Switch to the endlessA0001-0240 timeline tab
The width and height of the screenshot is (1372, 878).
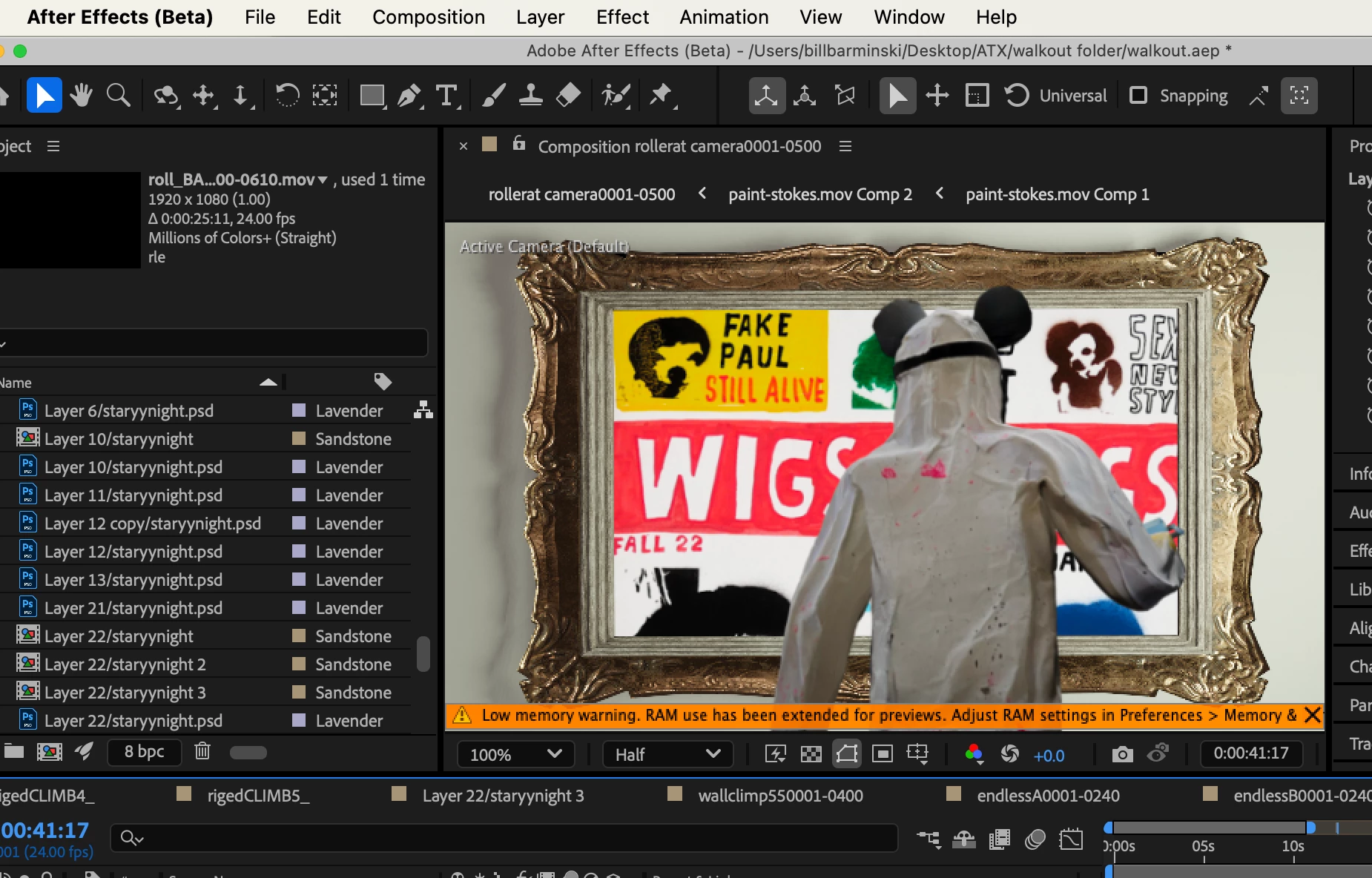click(1048, 796)
